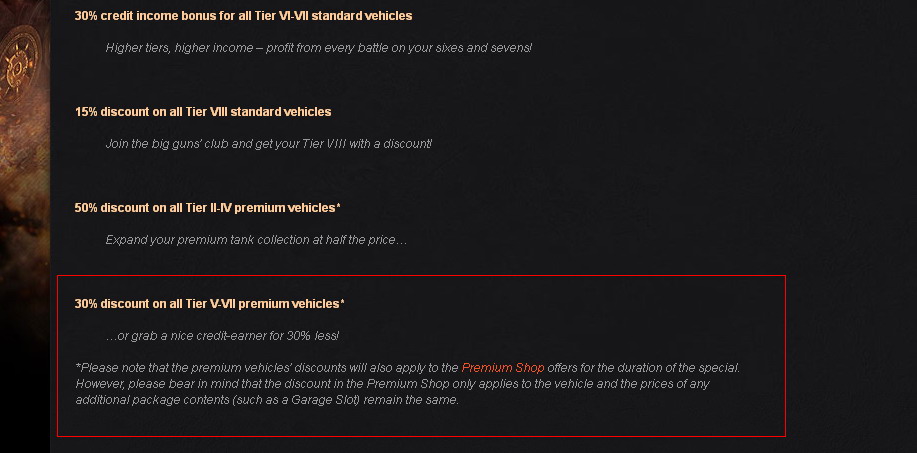This screenshot has height=453, width=917.
Task: Select the 'Higher tiers, higher income' description
Action: (x=318, y=48)
